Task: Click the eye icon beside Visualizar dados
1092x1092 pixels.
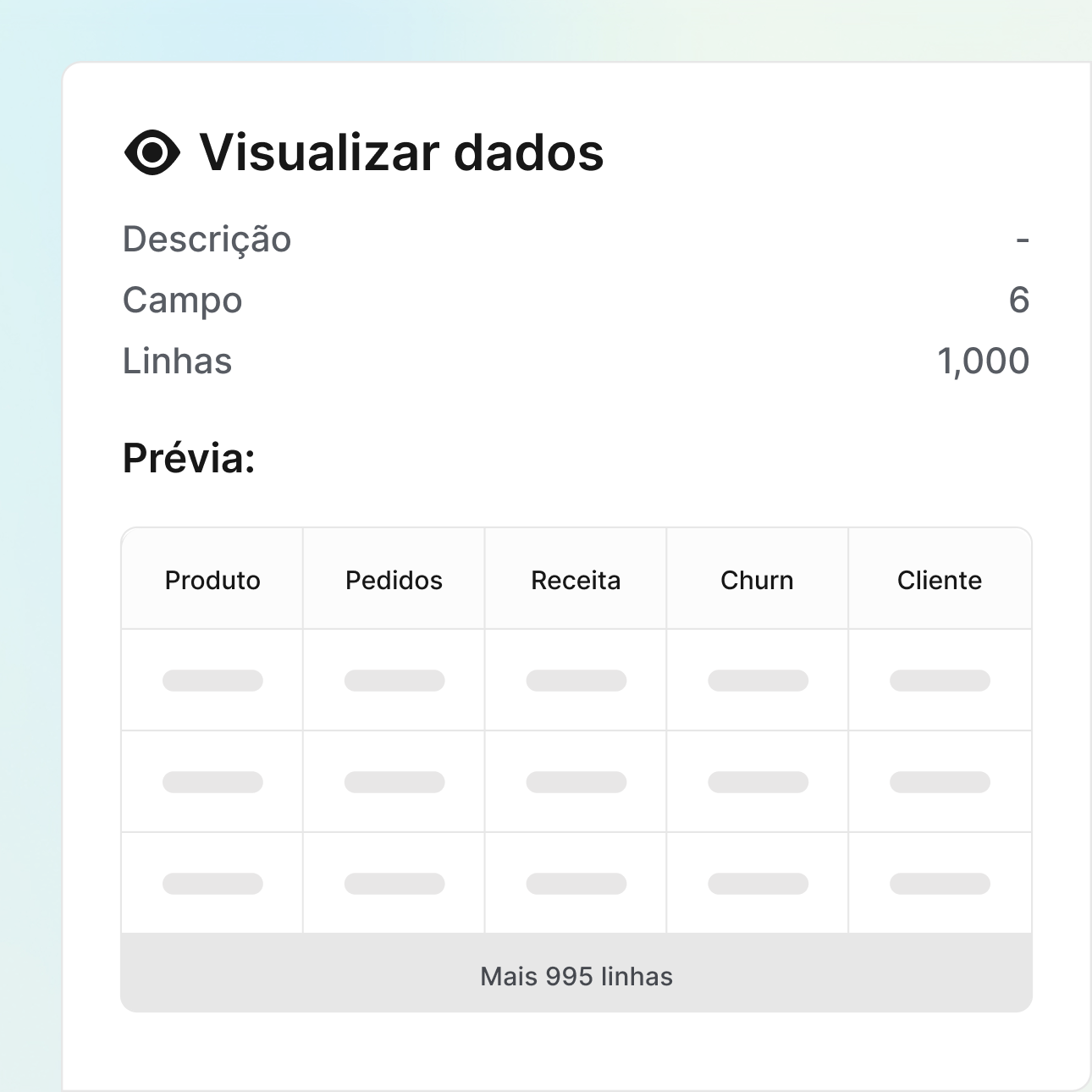Action: 152,153
